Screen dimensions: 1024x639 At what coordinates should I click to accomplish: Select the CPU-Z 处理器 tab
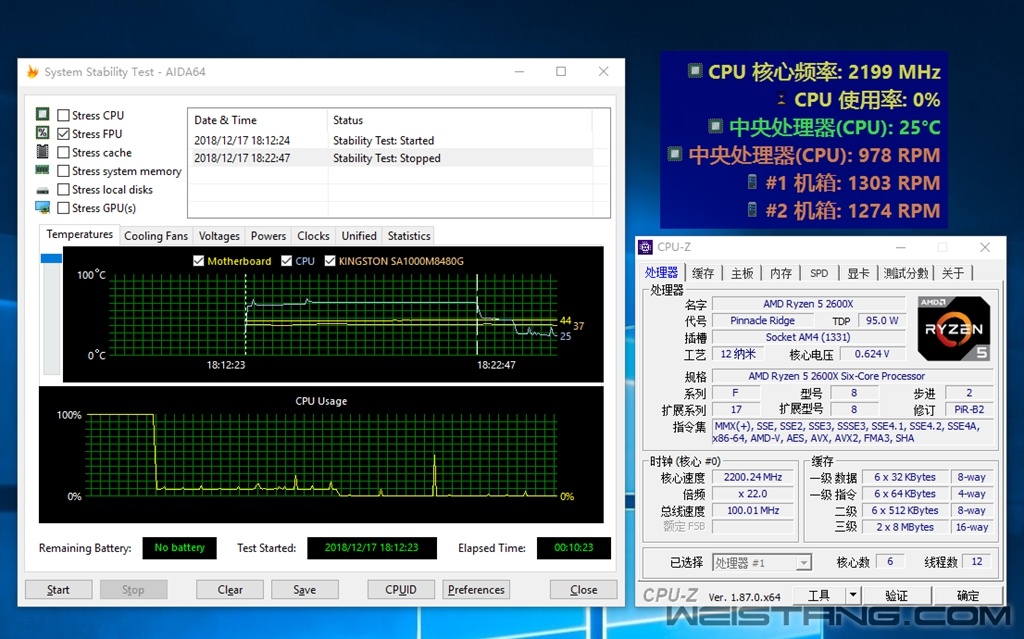[x=662, y=272]
